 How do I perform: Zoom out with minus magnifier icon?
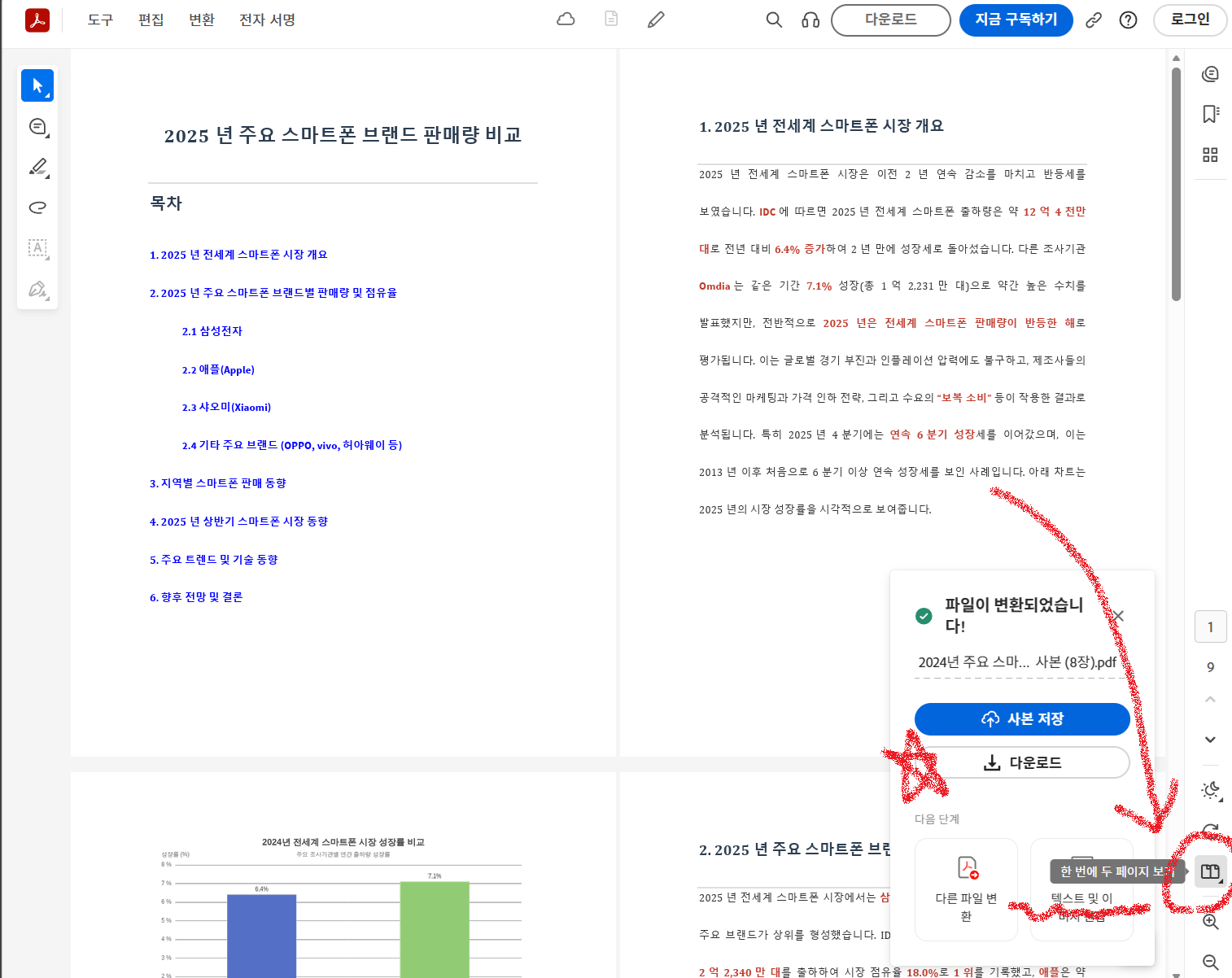1211,963
